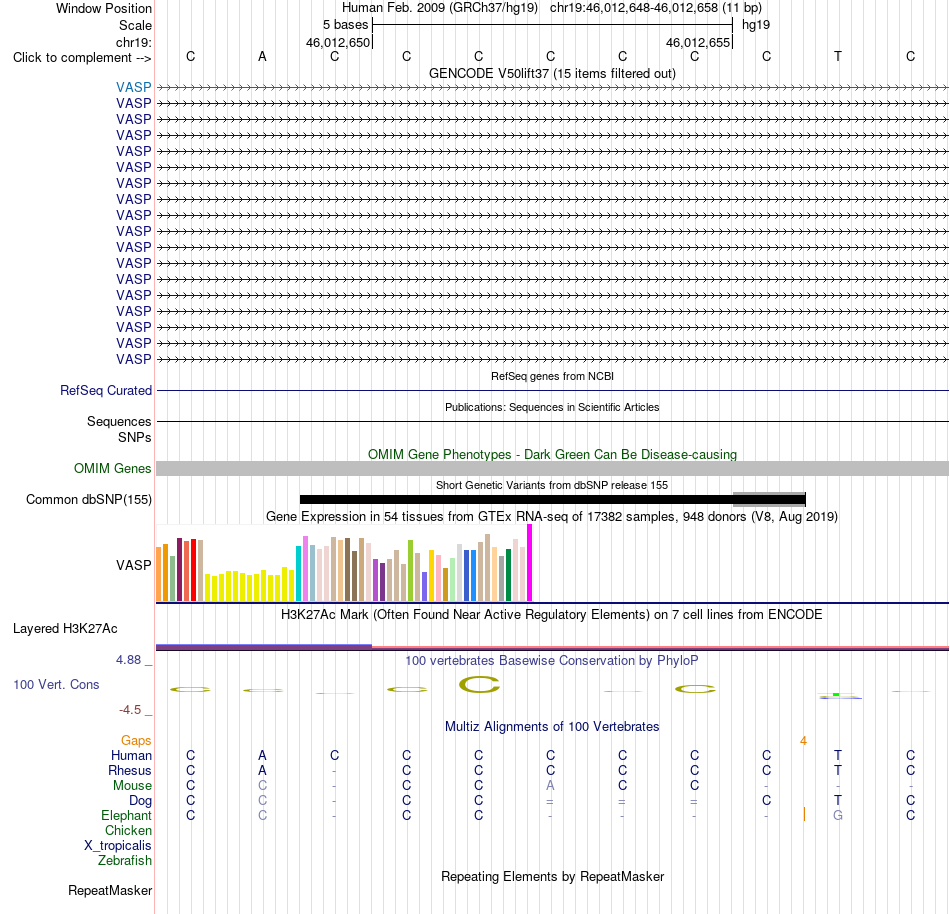Open the GENCODE V50lift37 track title

click(552, 73)
